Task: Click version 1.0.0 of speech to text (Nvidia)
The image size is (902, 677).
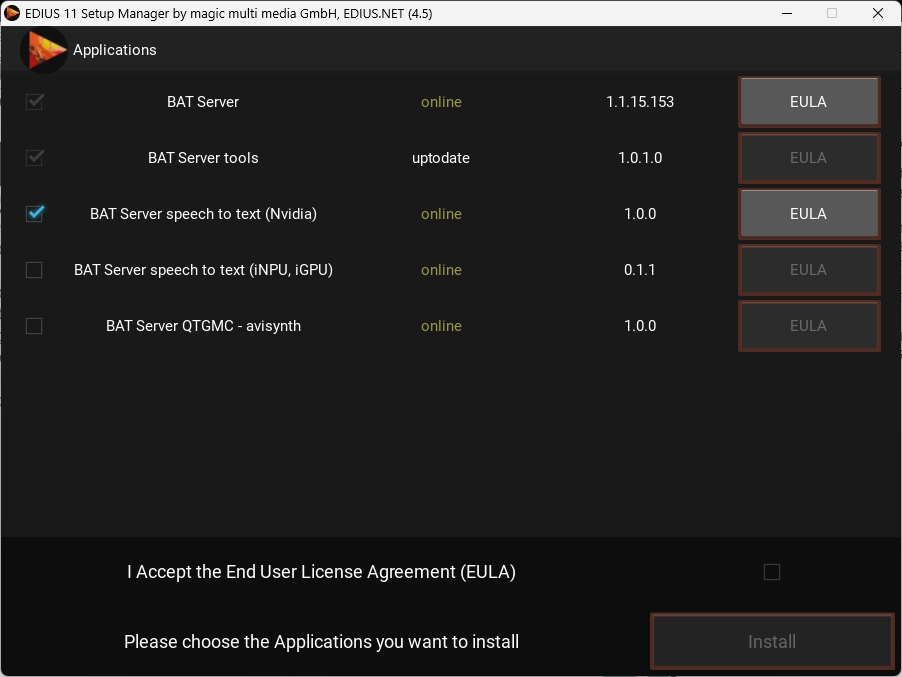Action: tap(640, 214)
